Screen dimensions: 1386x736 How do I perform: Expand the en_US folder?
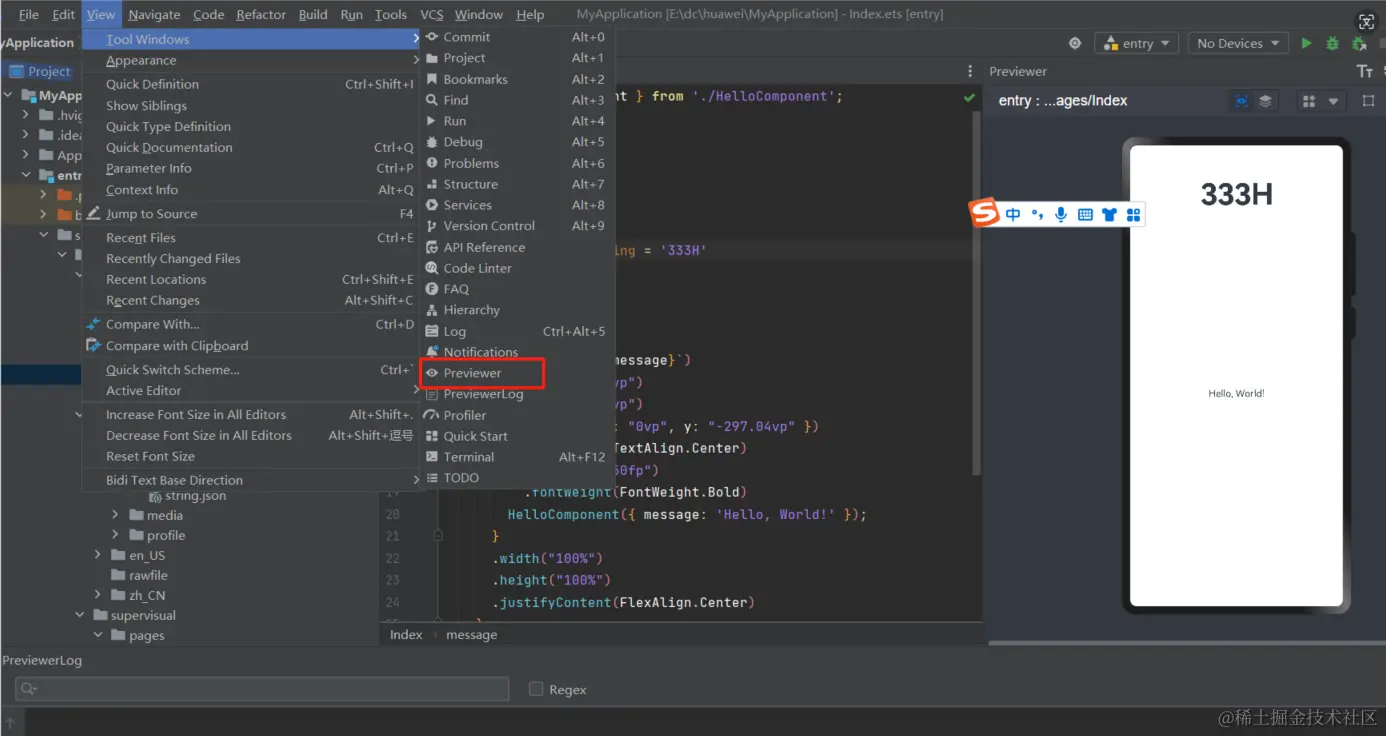[97, 555]
